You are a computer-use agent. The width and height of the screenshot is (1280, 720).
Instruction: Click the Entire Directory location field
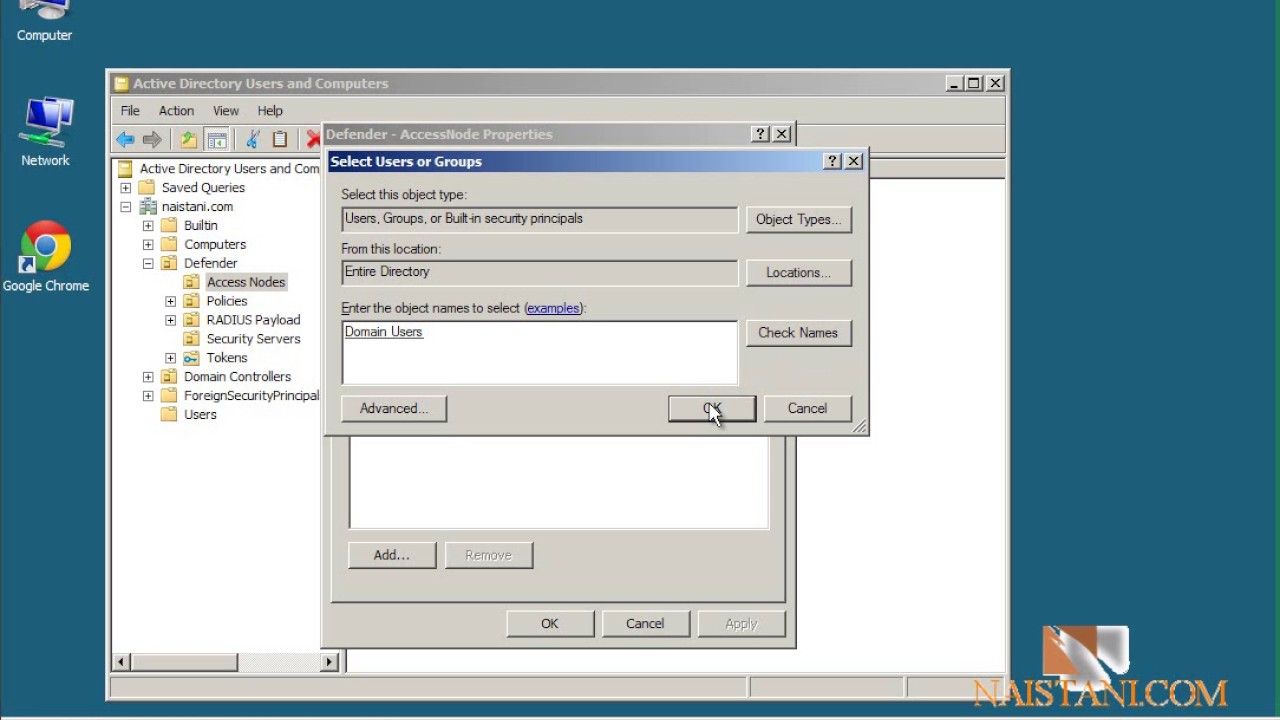pos(540,272)
